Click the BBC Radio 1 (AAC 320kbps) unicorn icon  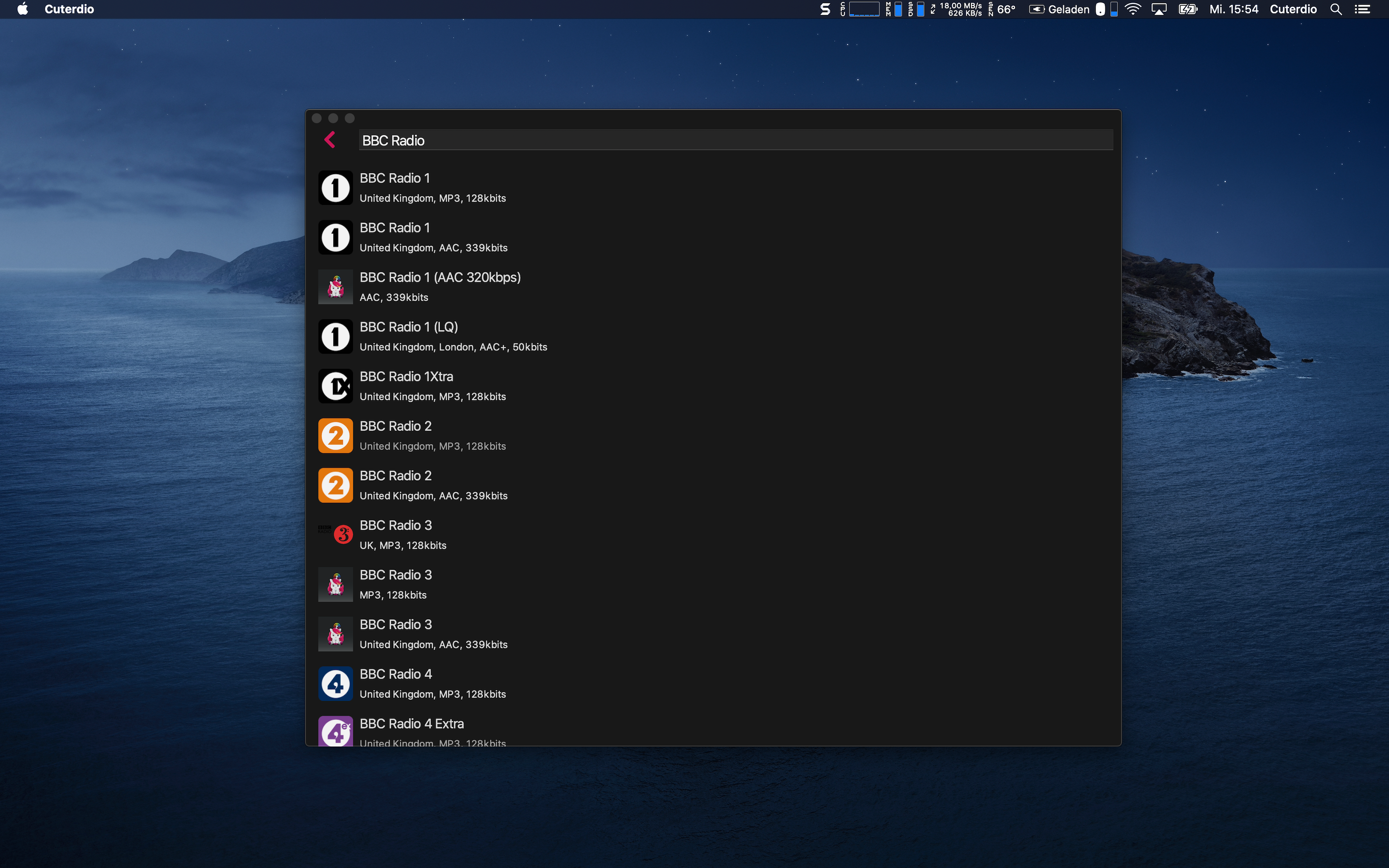coord(336,287)
